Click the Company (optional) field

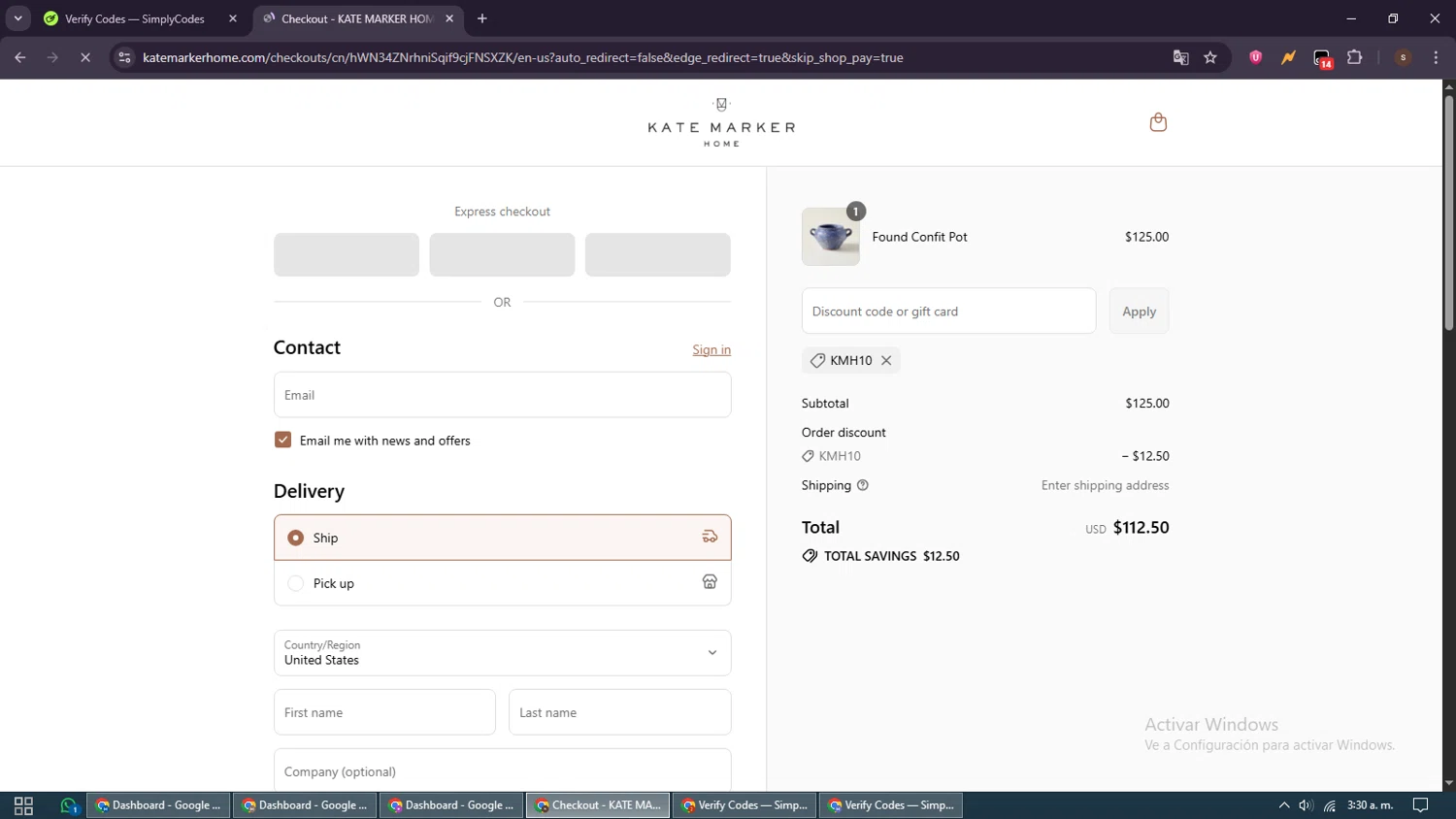point(503,770)
